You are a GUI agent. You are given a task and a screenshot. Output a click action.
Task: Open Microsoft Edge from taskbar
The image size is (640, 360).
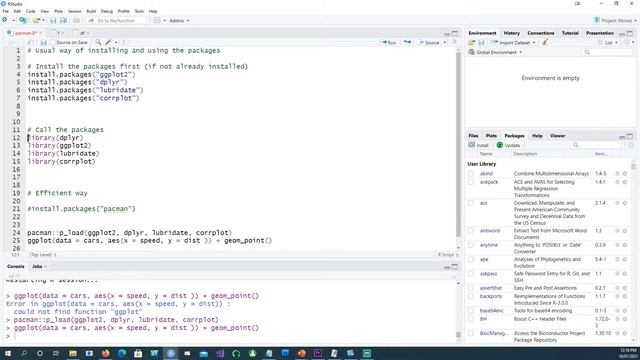point(122,353)
